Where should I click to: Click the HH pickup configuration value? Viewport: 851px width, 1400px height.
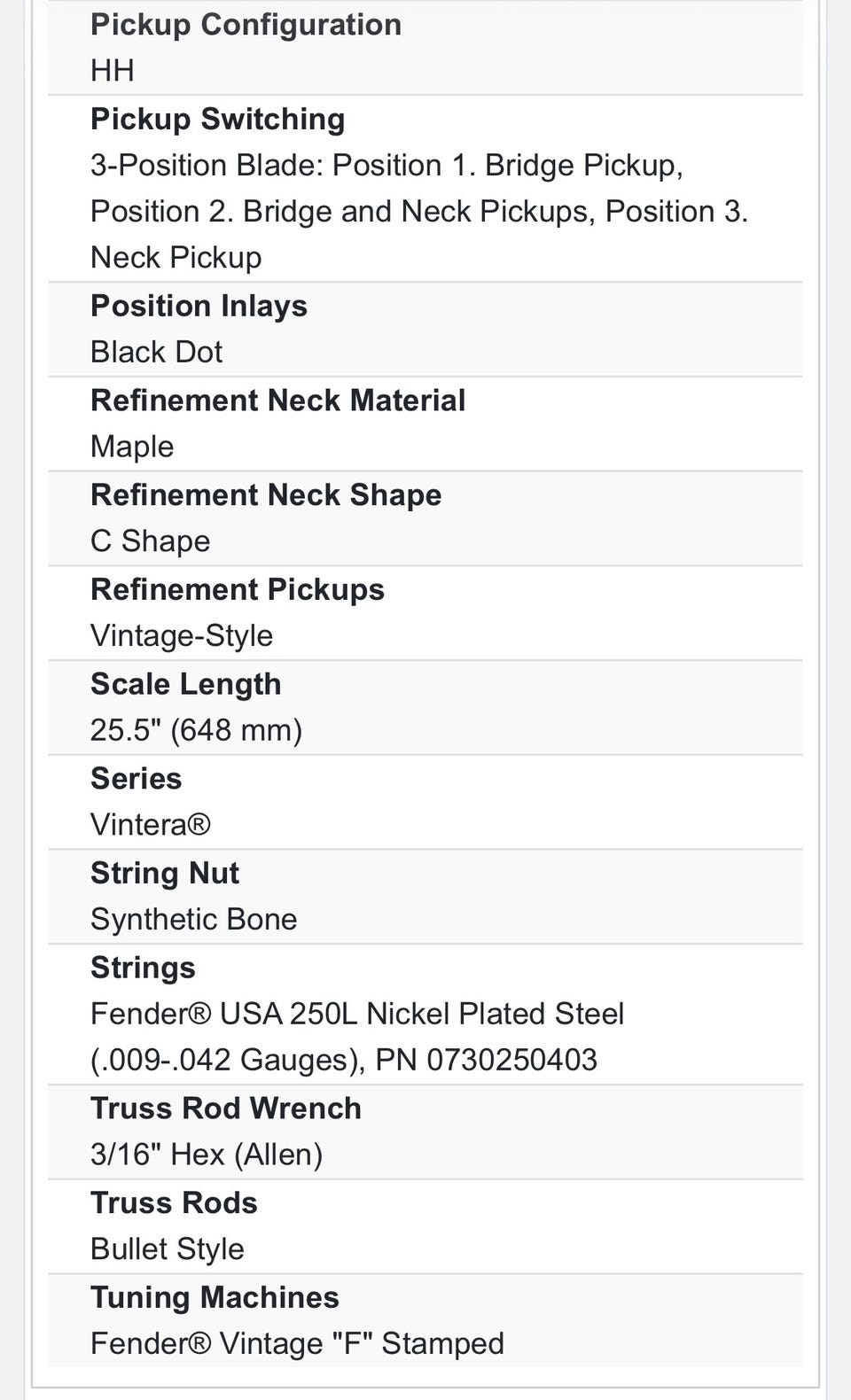pos(113,71)
